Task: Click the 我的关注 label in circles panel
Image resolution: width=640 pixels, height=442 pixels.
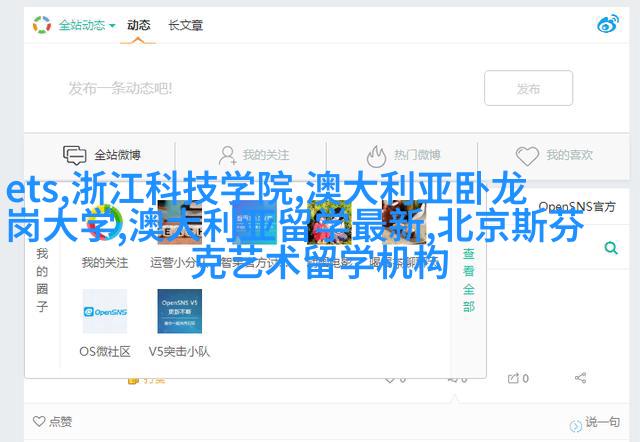Action: (105, 263)
